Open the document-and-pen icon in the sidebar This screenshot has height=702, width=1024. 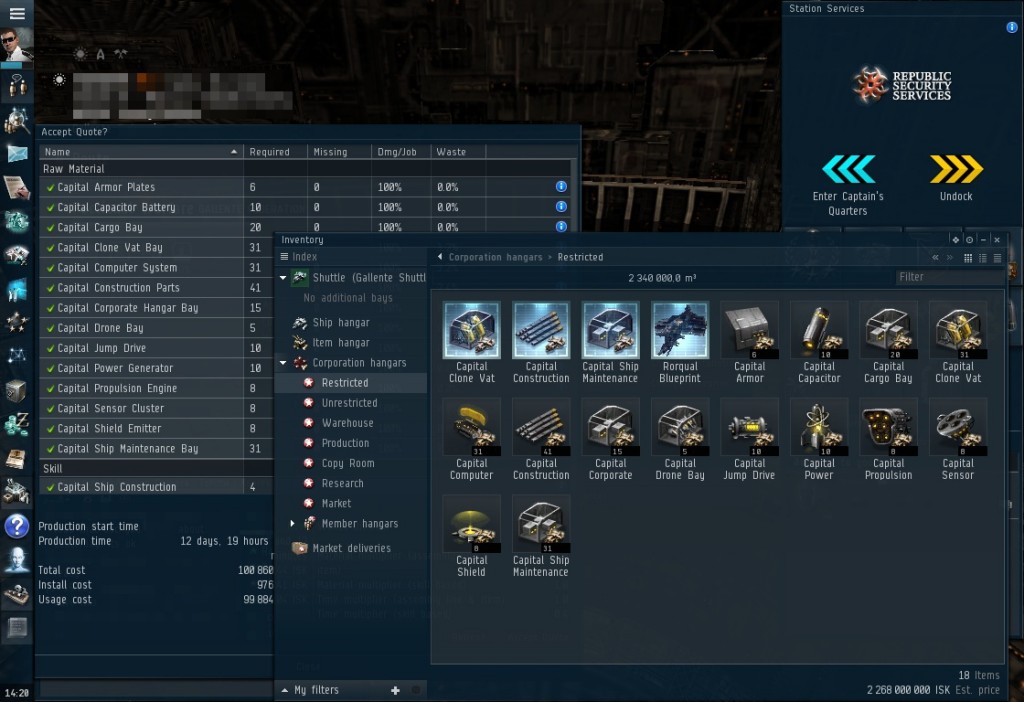coord(16,187)
